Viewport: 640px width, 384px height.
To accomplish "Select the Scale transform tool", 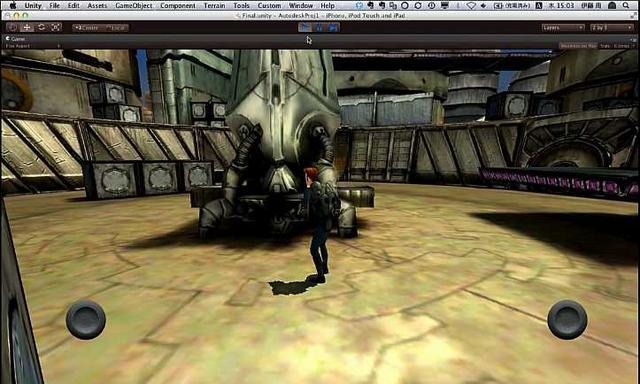I will point(56,27).
